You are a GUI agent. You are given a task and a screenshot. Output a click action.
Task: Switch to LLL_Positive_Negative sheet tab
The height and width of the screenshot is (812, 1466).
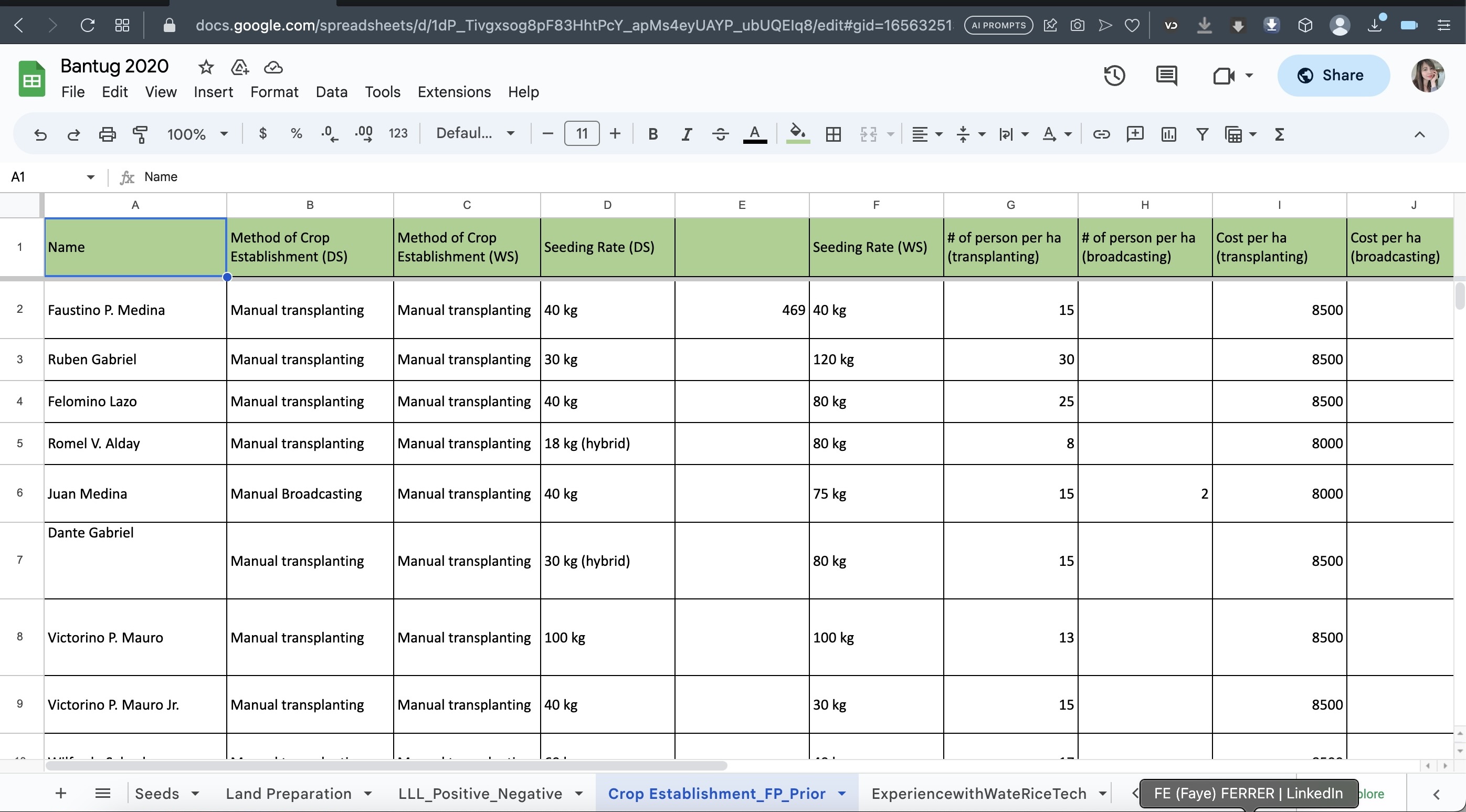pos(480,793)
